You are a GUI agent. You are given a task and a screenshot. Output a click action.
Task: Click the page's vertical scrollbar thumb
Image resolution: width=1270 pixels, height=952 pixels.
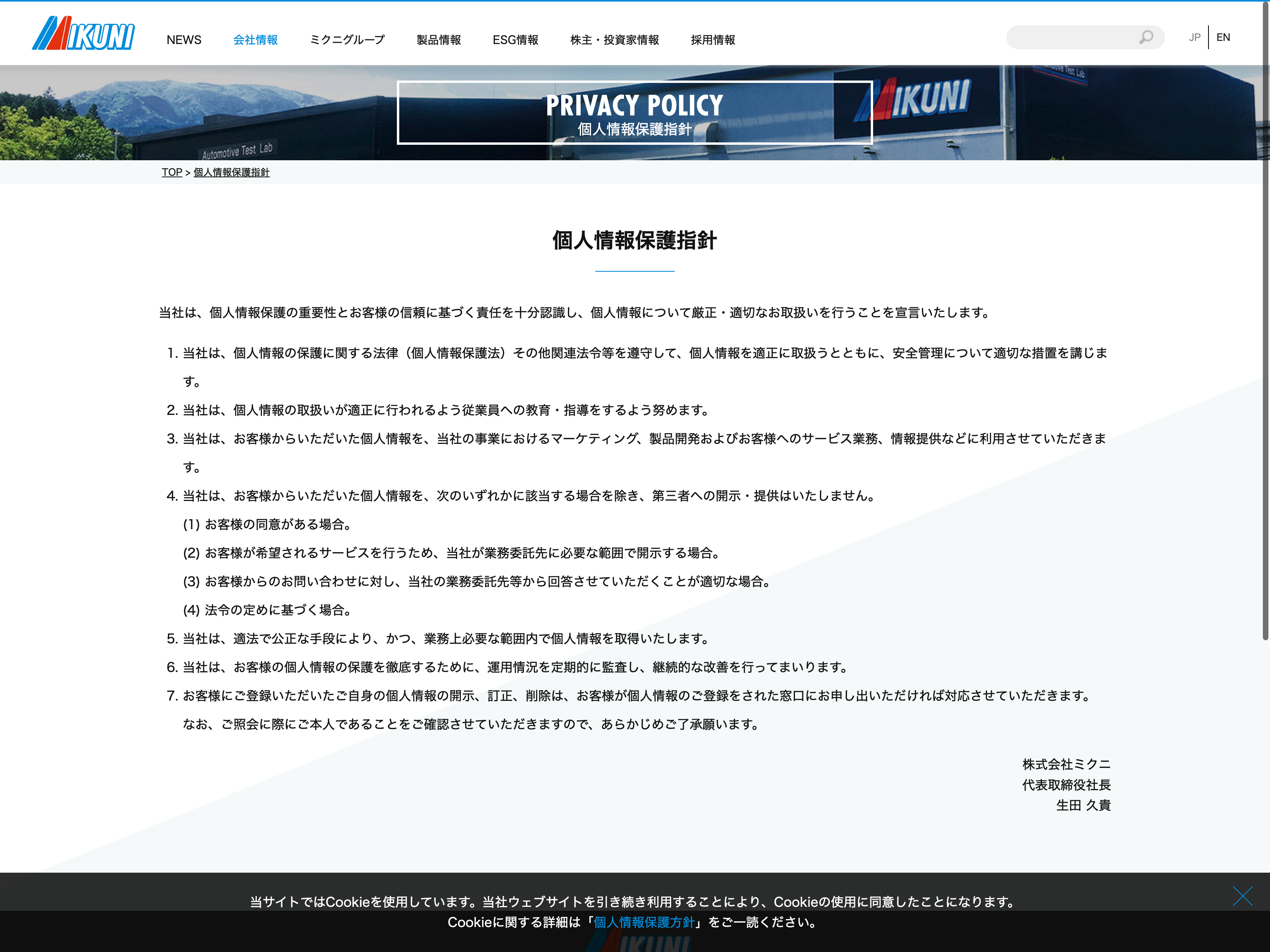pyautogui.click(x=1265, y=321)
